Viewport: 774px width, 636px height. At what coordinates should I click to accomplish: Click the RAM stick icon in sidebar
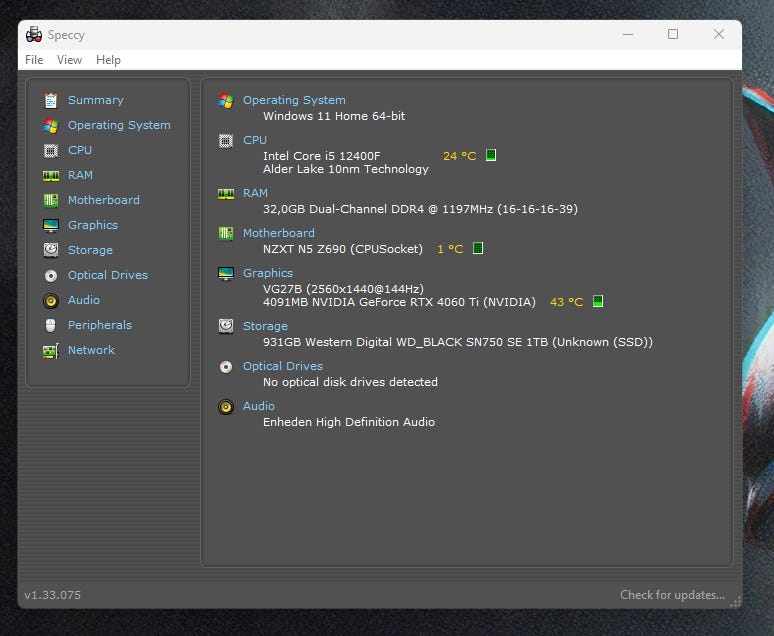[50, 175]
